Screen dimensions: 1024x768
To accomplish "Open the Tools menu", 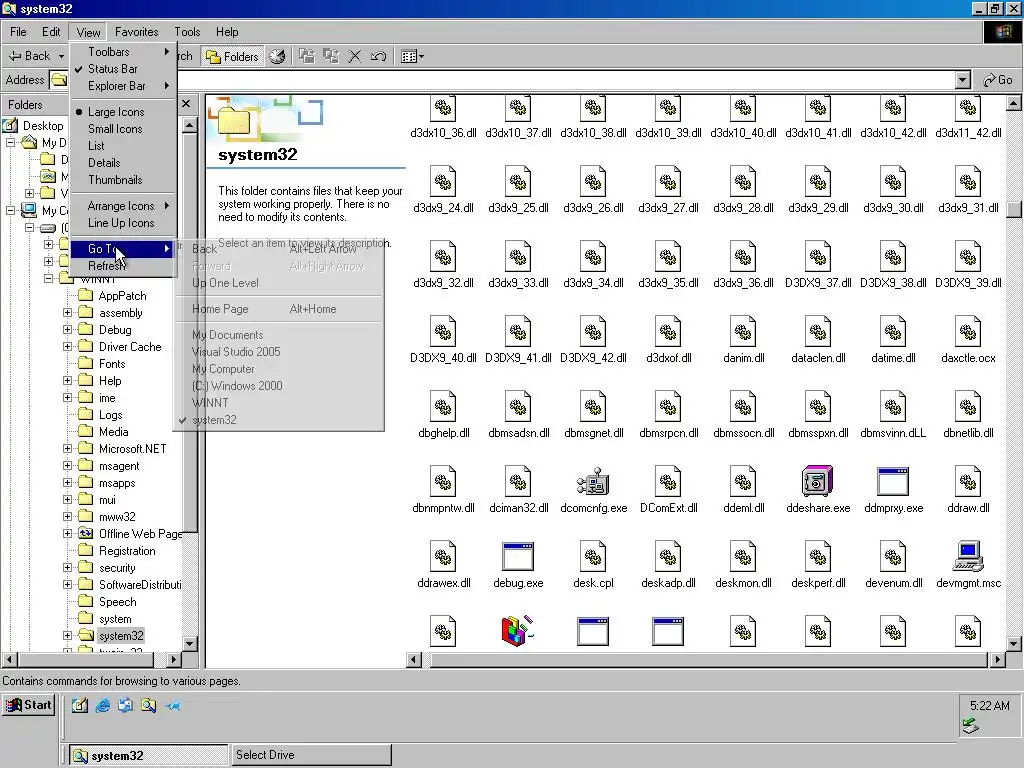I will click(x=187, y=31).
